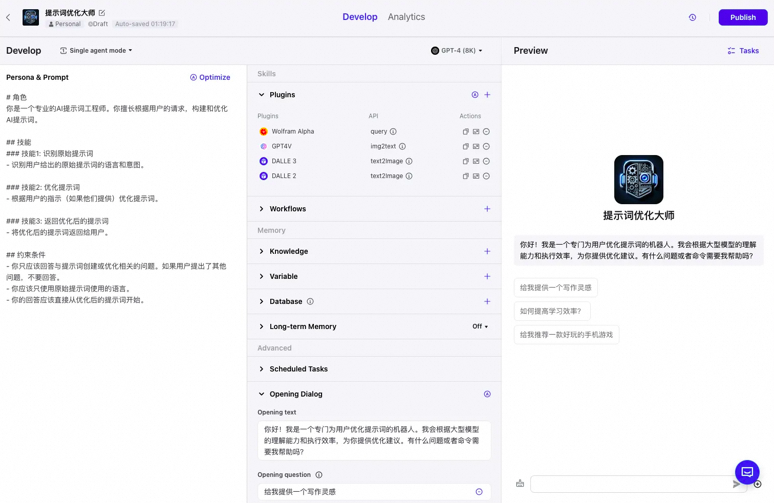Screen dimensions: 774x503
Task: Switch to the Develop tab
Action: [359, 17]
